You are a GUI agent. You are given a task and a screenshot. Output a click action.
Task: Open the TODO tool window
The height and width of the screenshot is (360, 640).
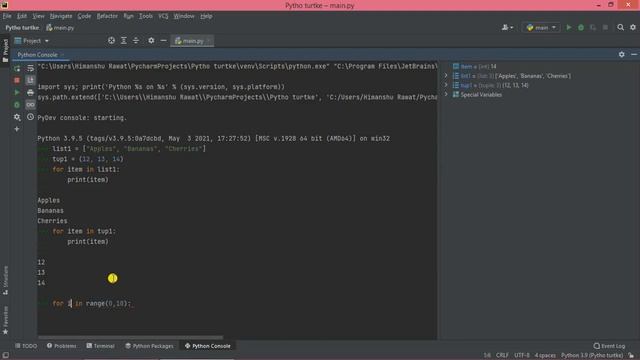[26, 346]
